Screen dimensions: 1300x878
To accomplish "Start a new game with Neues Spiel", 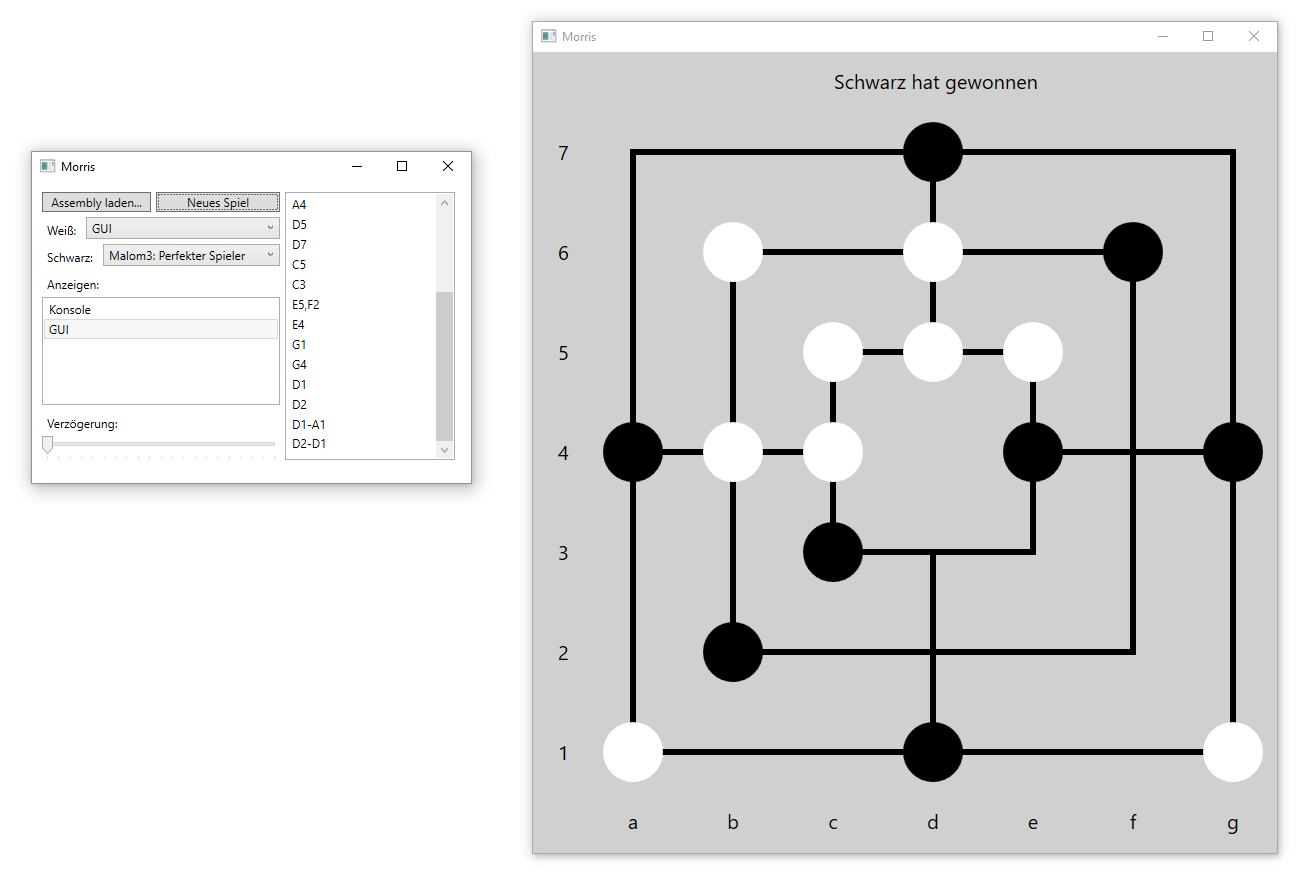I will 217,203.
